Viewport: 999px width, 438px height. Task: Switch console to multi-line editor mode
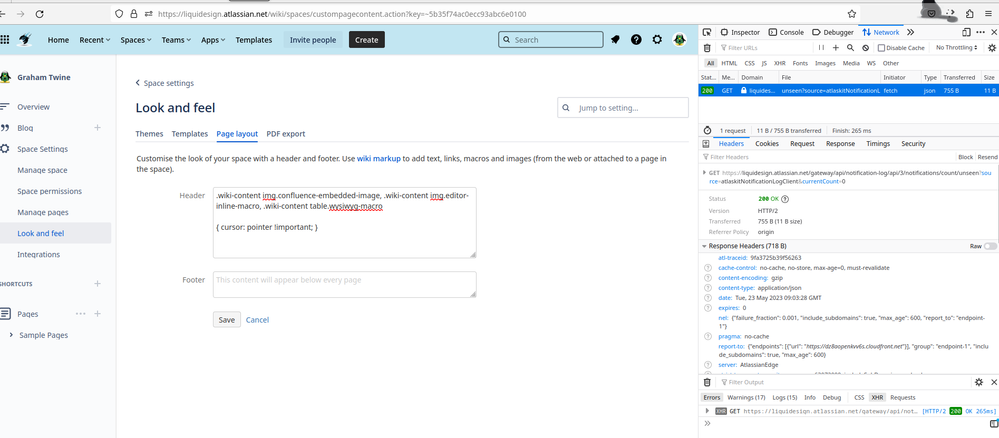coord(993,423)
